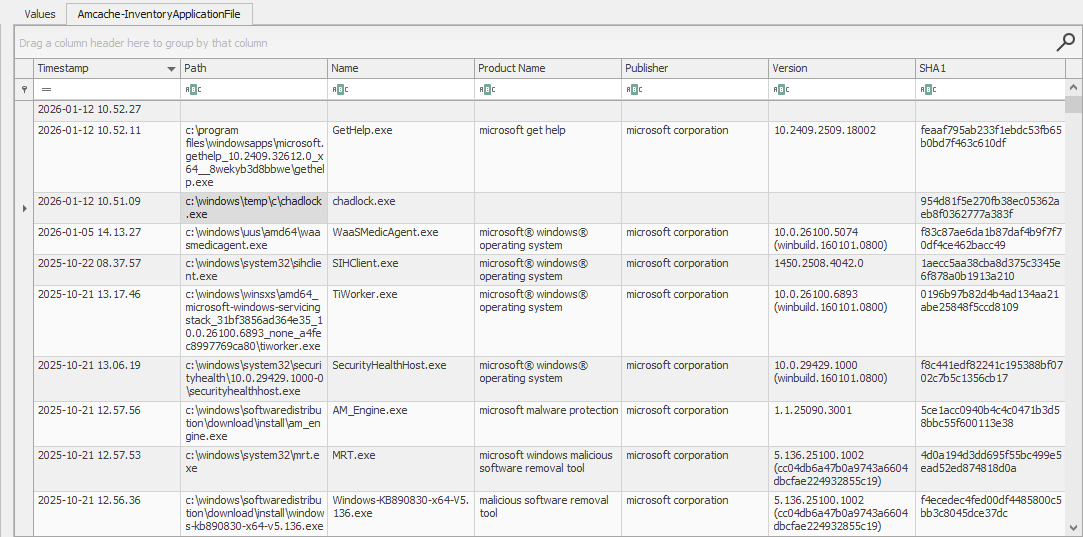The image size is (1083, 537).
Task: Sort by the Path column header
Action: (254, 68)
